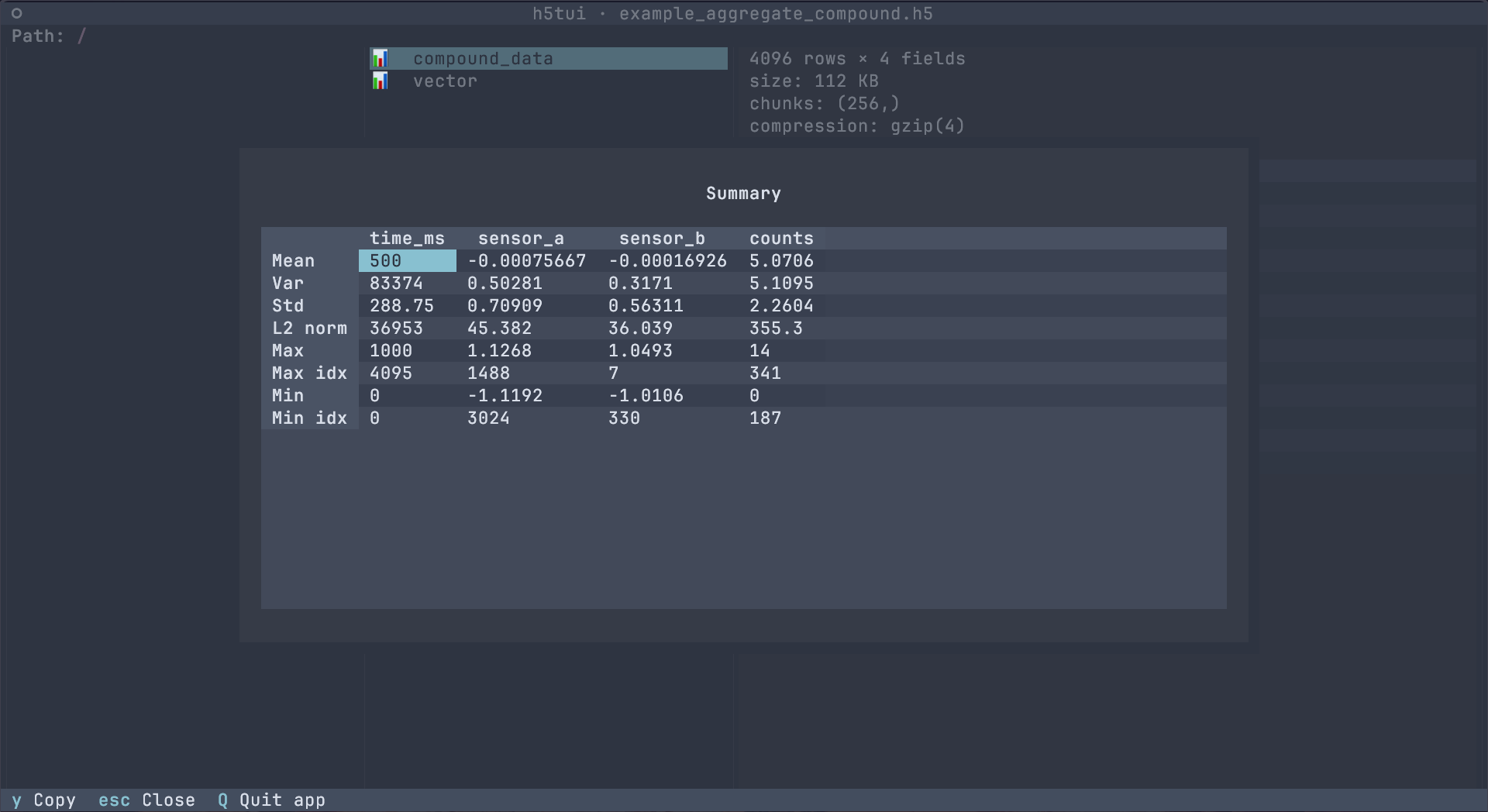Click the Var row label
This screenshot has height=812, width=1488.
tap(288, 284)
